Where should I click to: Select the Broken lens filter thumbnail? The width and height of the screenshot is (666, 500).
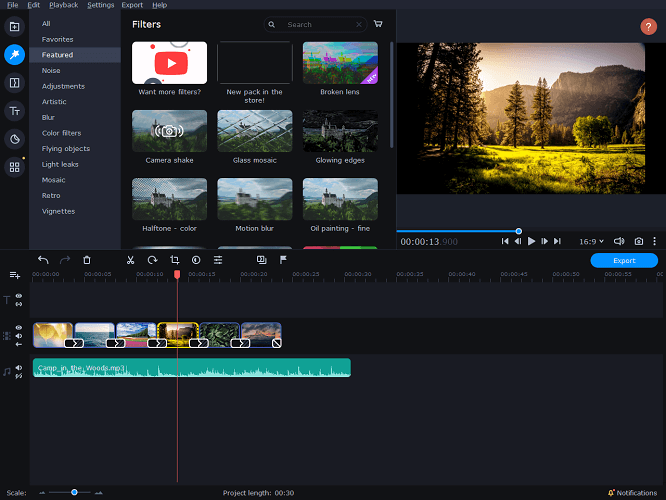click(x=340, y=62)
